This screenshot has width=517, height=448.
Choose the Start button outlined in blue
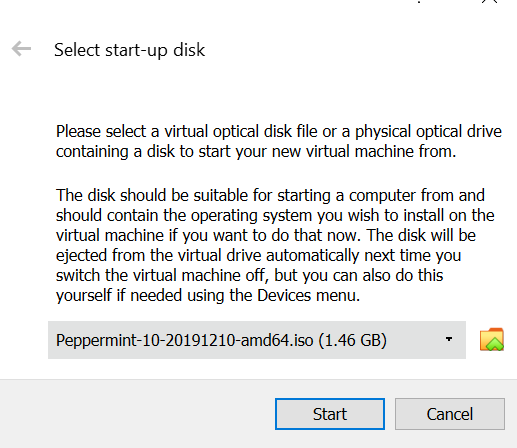(x=330, y=414)
